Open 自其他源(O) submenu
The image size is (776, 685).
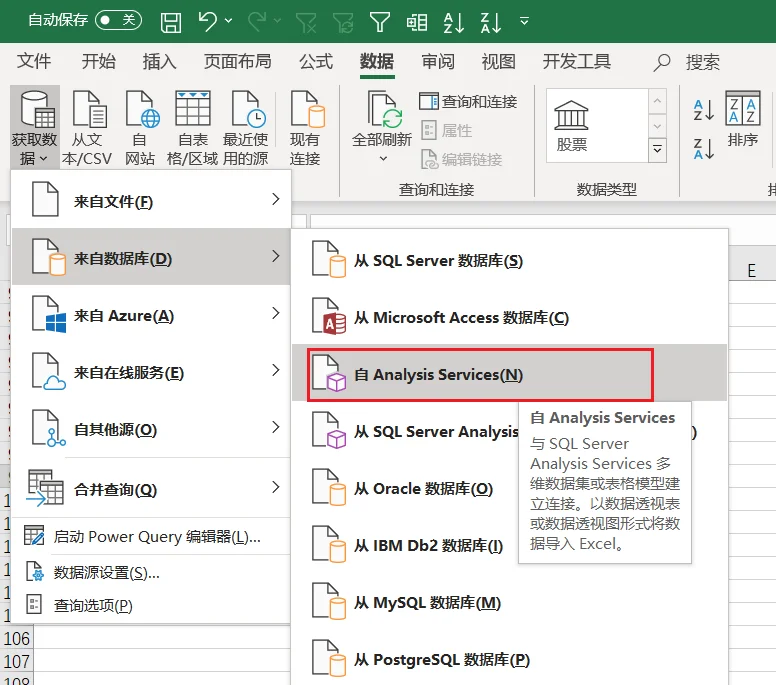[x=151, y=429]
